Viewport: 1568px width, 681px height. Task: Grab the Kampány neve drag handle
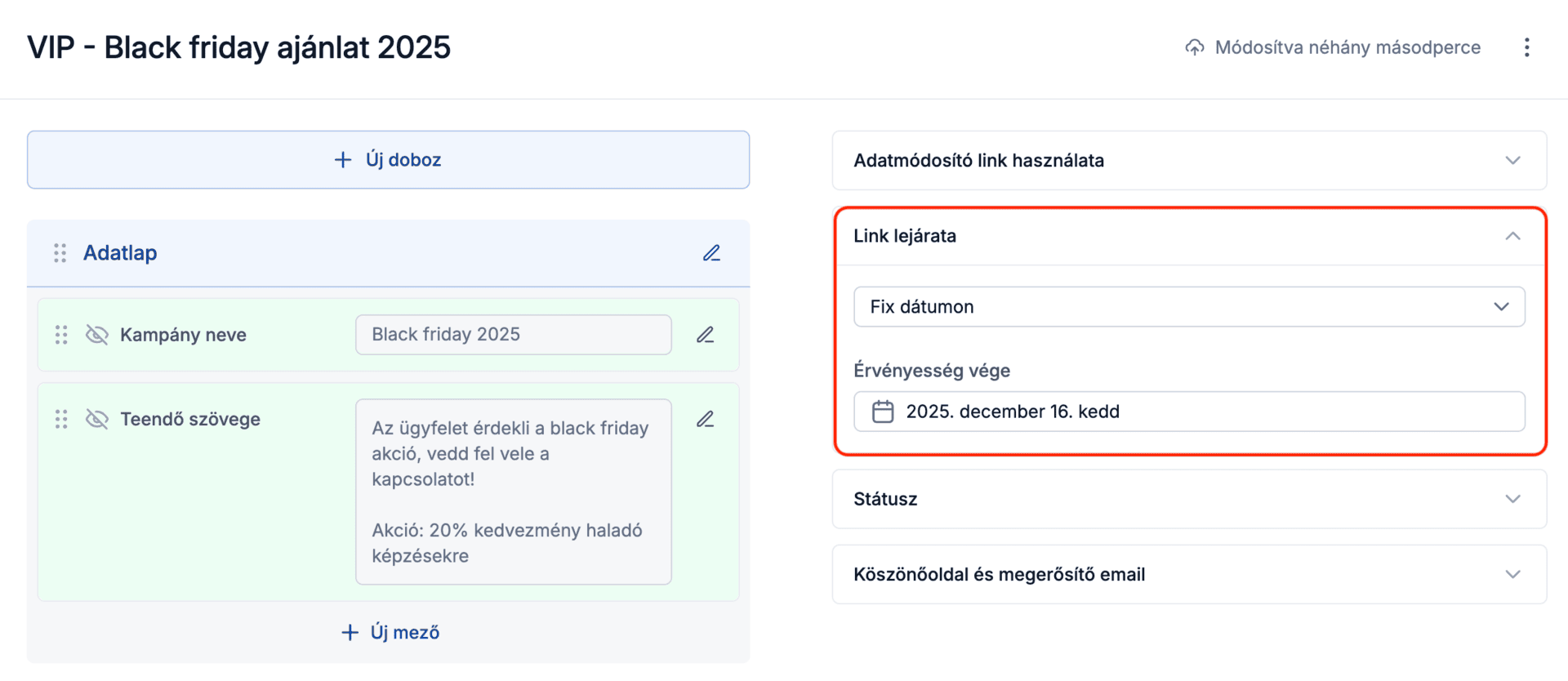pos(61,335)
